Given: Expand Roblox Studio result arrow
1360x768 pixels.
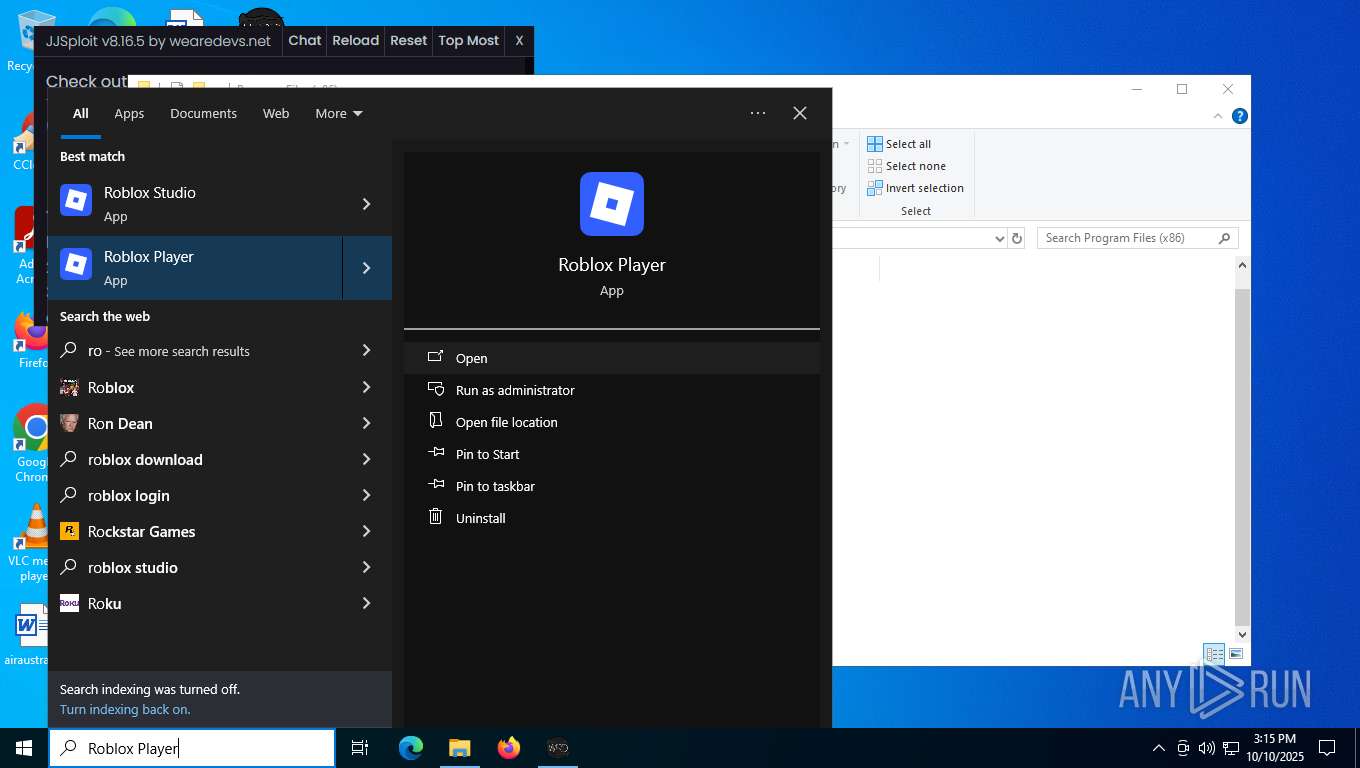Looking at the screenshot, I should click(367, 204).
